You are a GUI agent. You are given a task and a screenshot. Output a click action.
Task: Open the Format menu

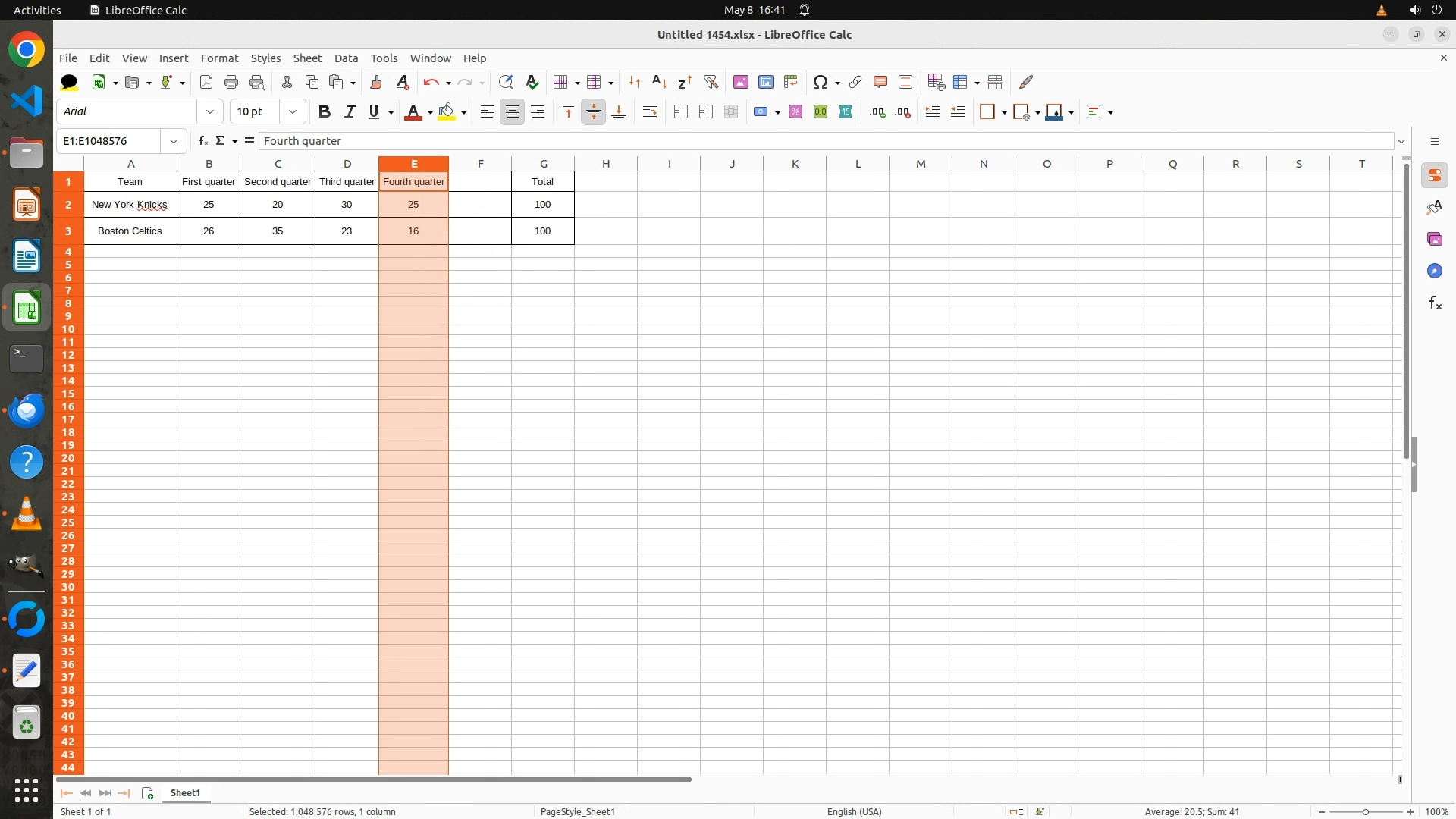[x=219, y=58]
